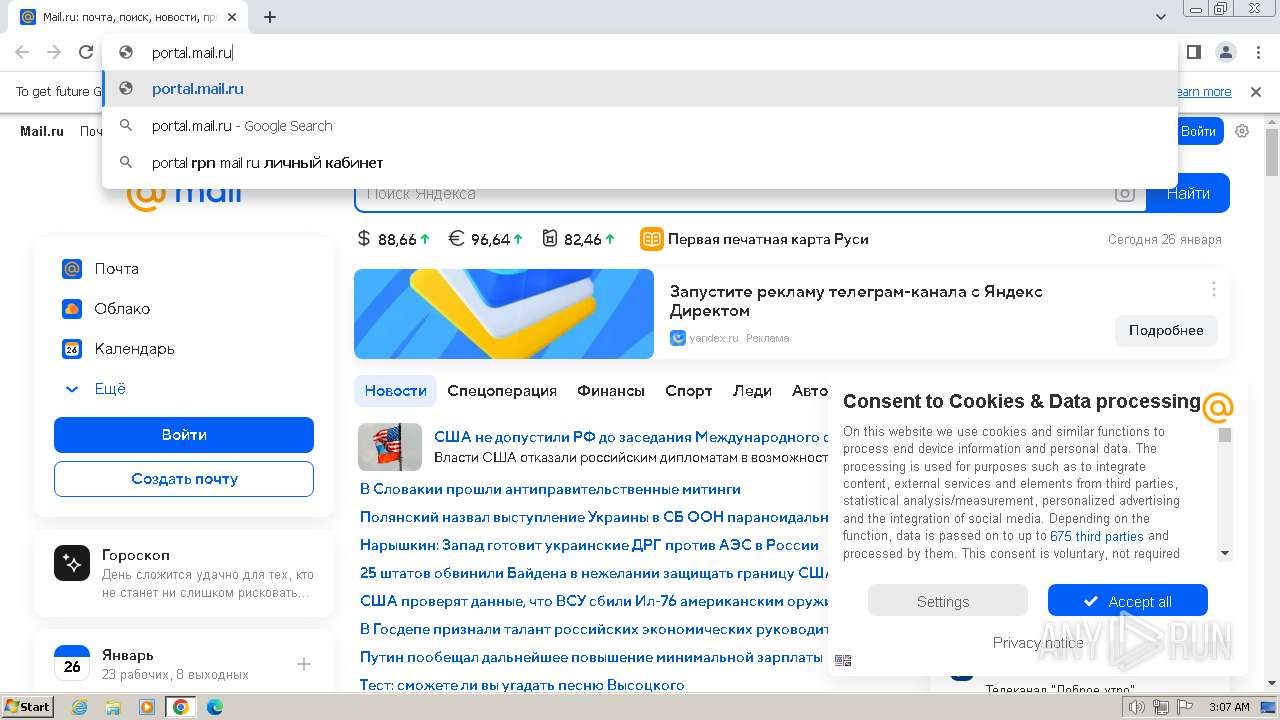Open Первая печатная карта Руси link
1280x720 pixels.
click(754, 239)
